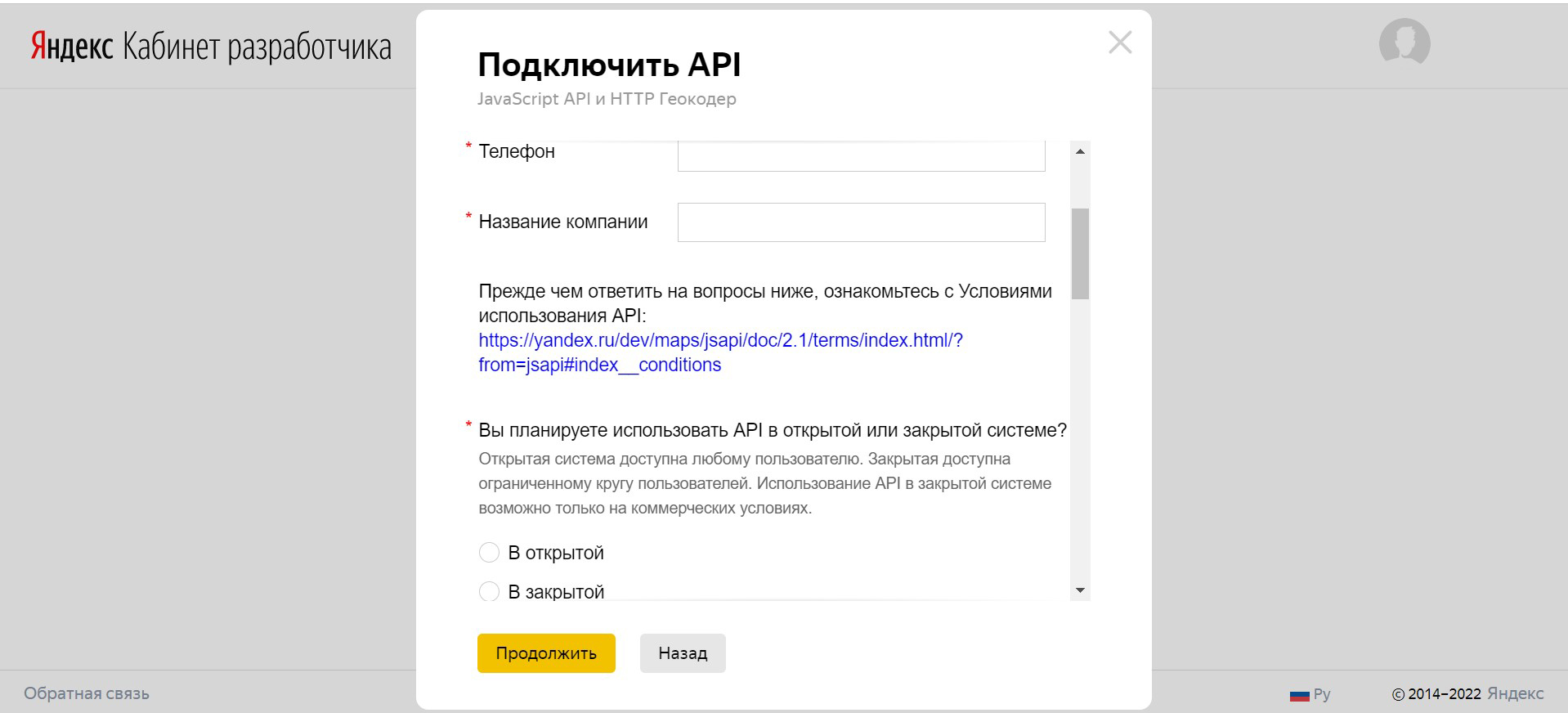Click the Телефон field label
This screenshot has height=713, width=1568.
click(x=517, y=151)
